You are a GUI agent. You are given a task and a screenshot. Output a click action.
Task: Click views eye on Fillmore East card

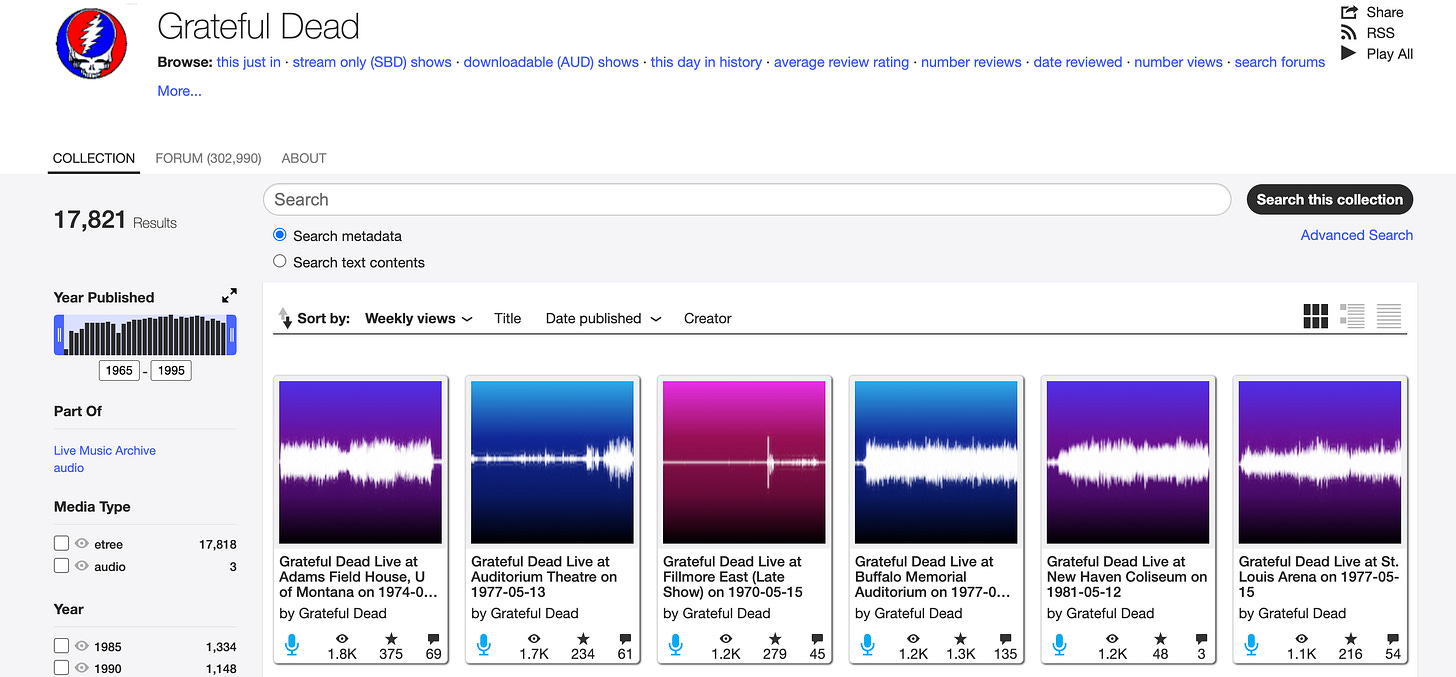(x=726, y=638)
